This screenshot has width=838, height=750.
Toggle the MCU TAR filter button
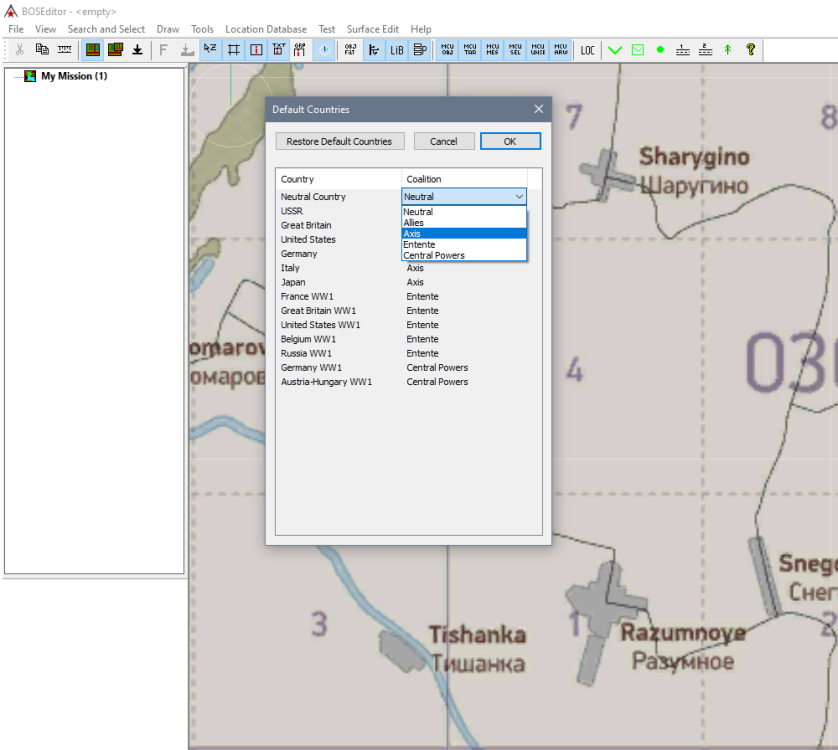(470, 49)
